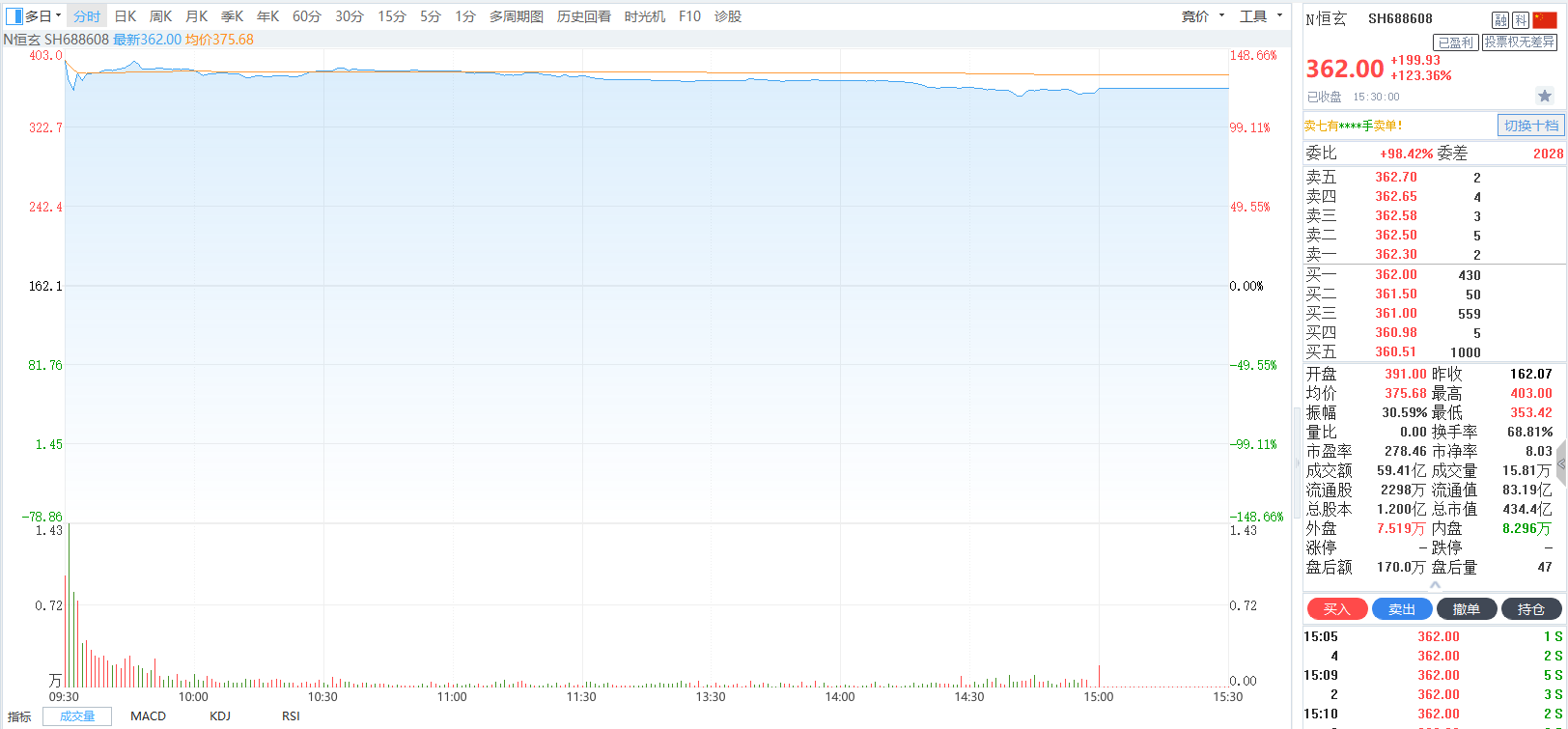The width and height of the screenshot is (1568, 729).
Task: Click the 买四 price 360.98
Action: point(1396,333)
